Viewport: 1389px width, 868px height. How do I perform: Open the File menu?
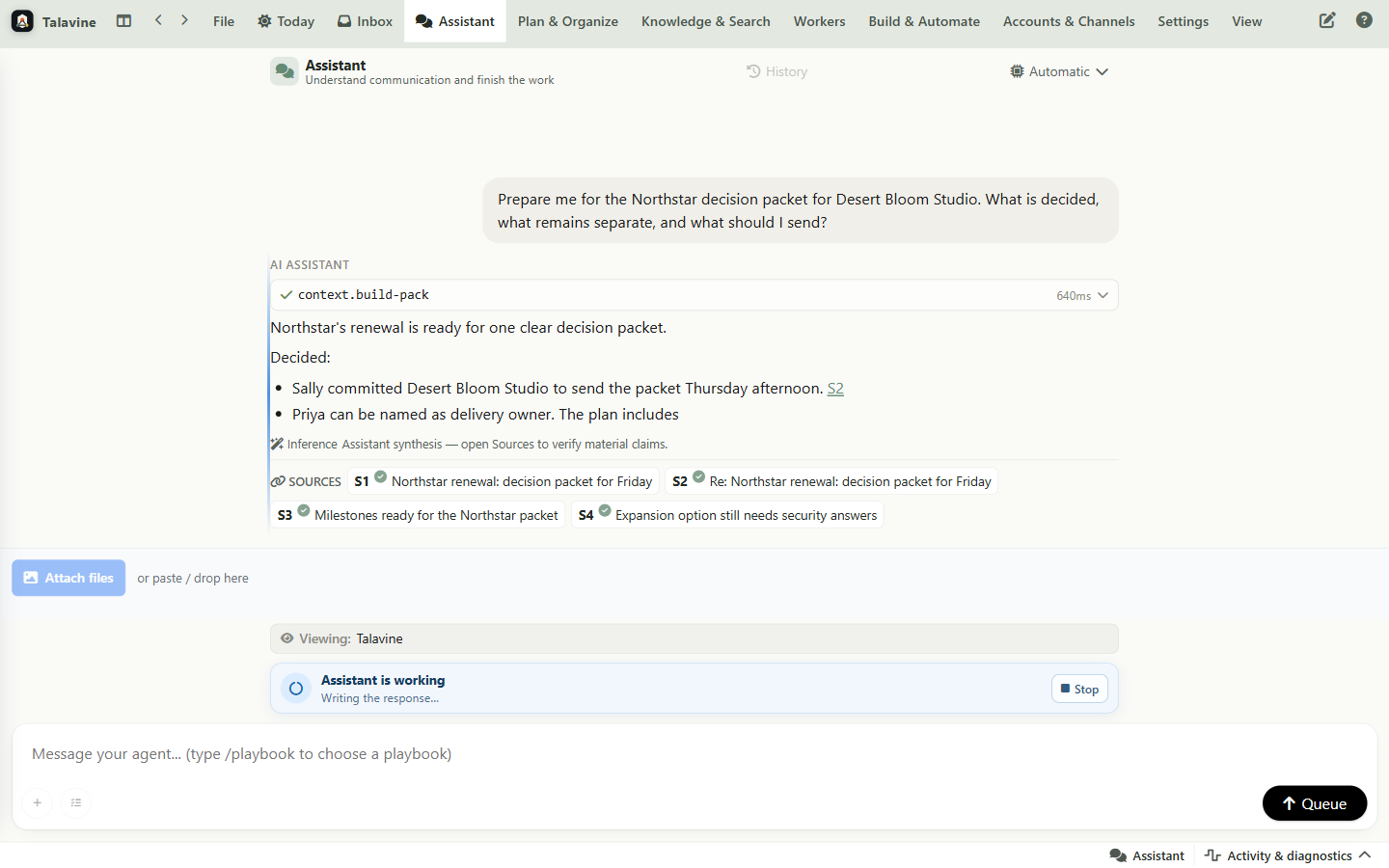click(x=224, y=21)
